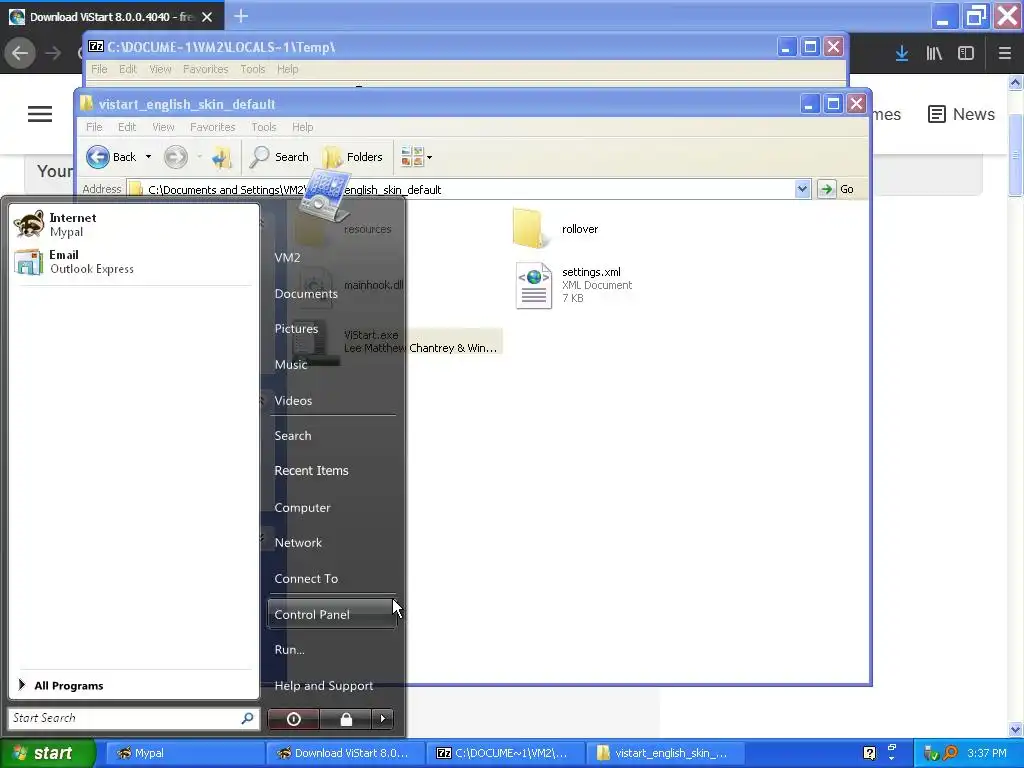
Task: Switch to Download ViStart taskbar button
Action: pyautogui.click(x=345, y=753)
